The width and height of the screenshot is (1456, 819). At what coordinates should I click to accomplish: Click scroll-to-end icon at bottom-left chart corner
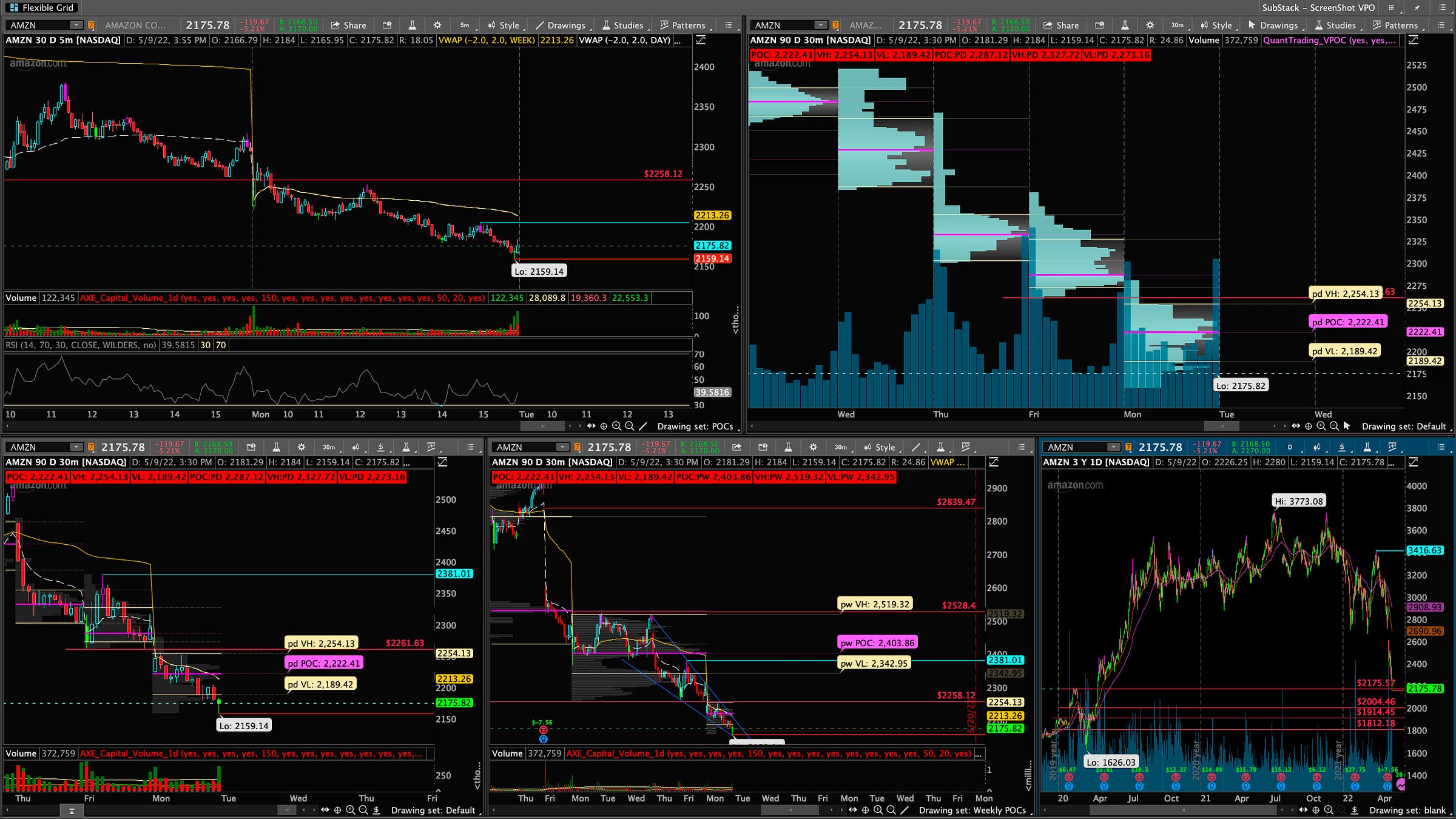point(72,811)
